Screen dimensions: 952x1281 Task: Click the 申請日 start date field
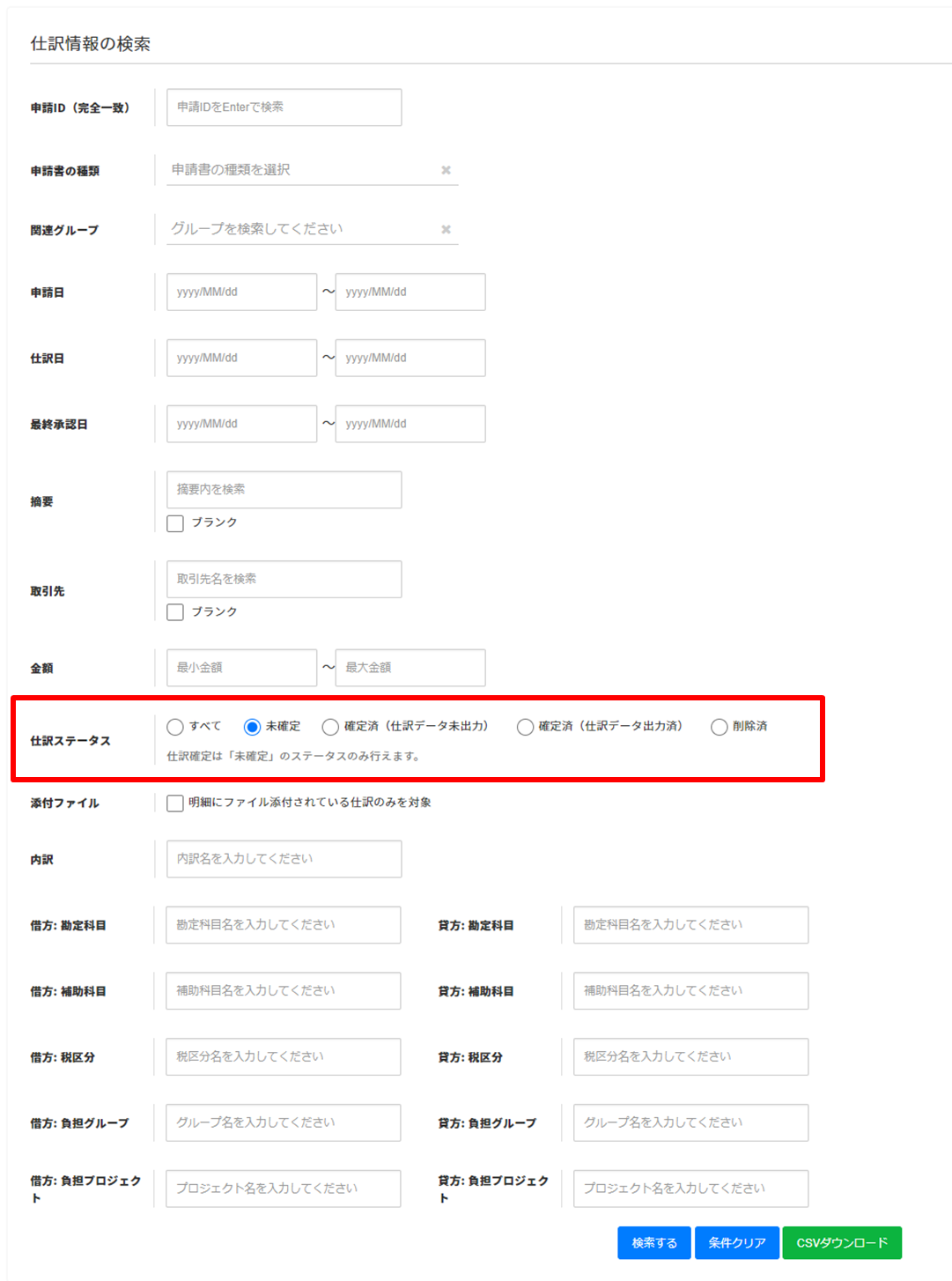pyautogui.click(x=241, y=292)
